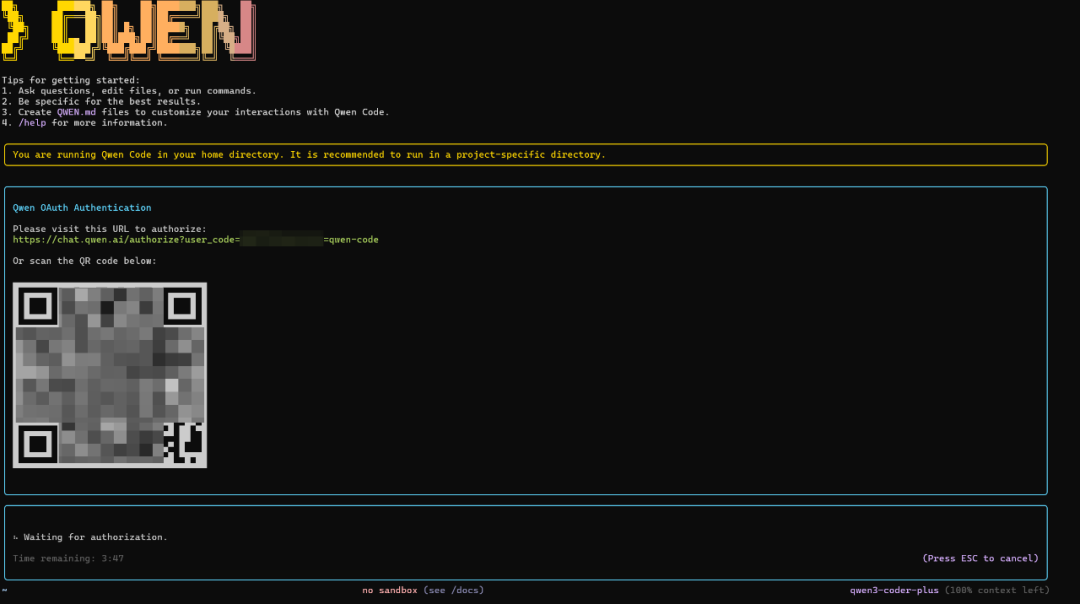Click the tip 'Ask questions, edit files, or run commands.'
This screenshot has height=604, width=1080.
tap(137, 91)
